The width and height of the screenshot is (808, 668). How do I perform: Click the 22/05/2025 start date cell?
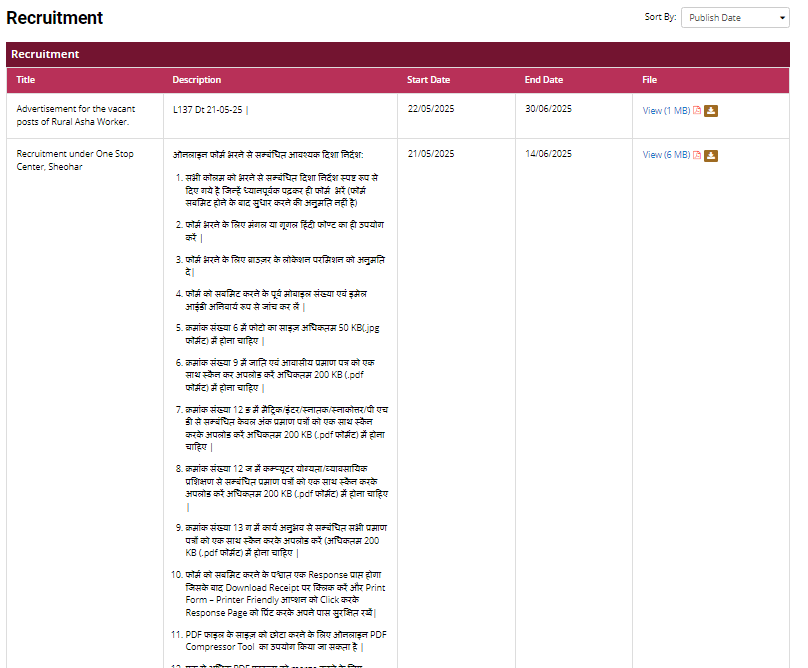431,109
